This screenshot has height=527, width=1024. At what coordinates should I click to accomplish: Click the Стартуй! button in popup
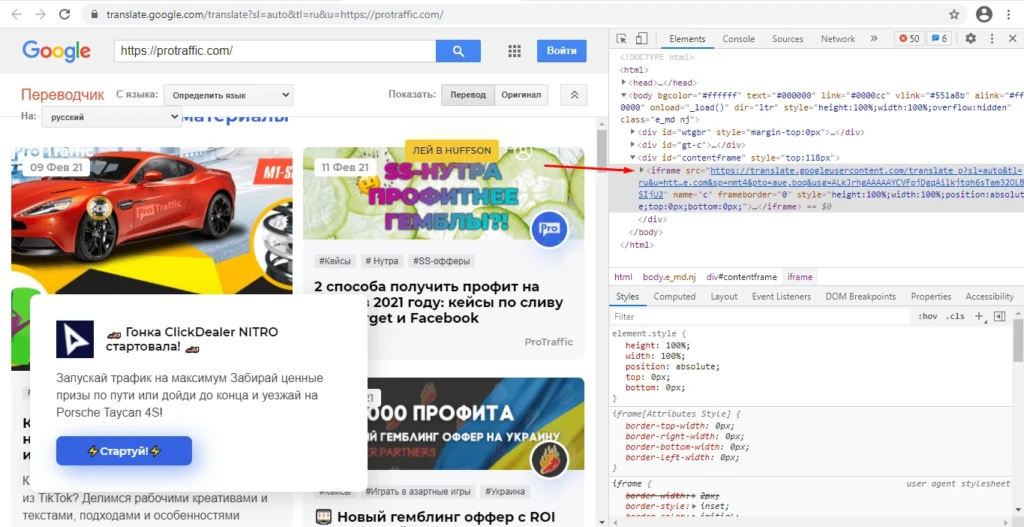124,451
